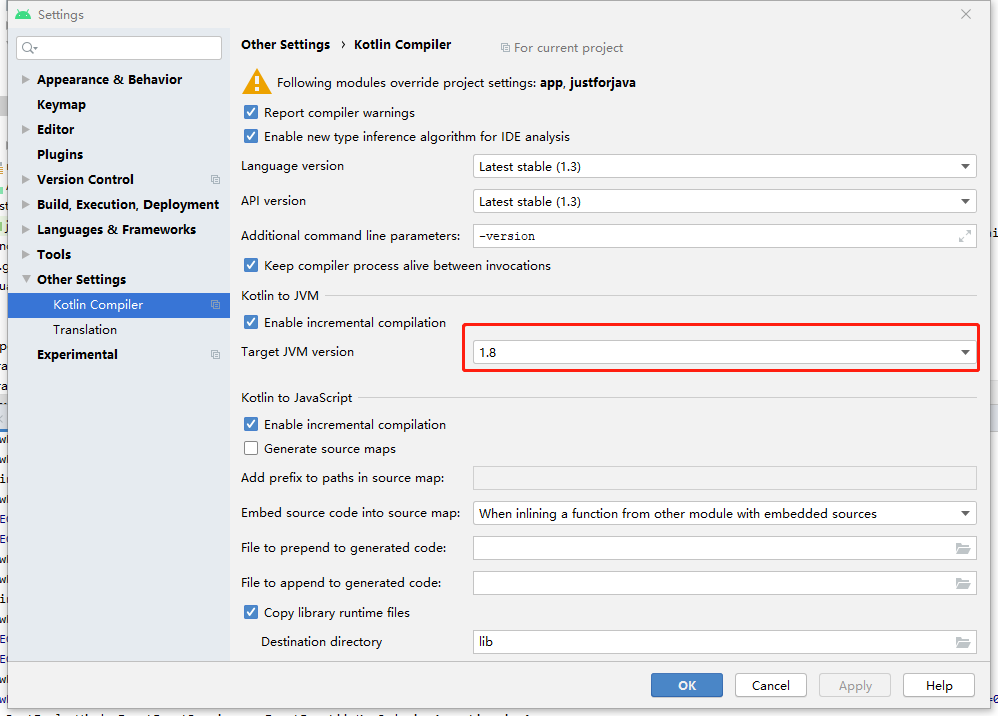This screenshot has width=998, height=716.
Task: Click folder browse icon for file to prepend
Action: [963, 548]
